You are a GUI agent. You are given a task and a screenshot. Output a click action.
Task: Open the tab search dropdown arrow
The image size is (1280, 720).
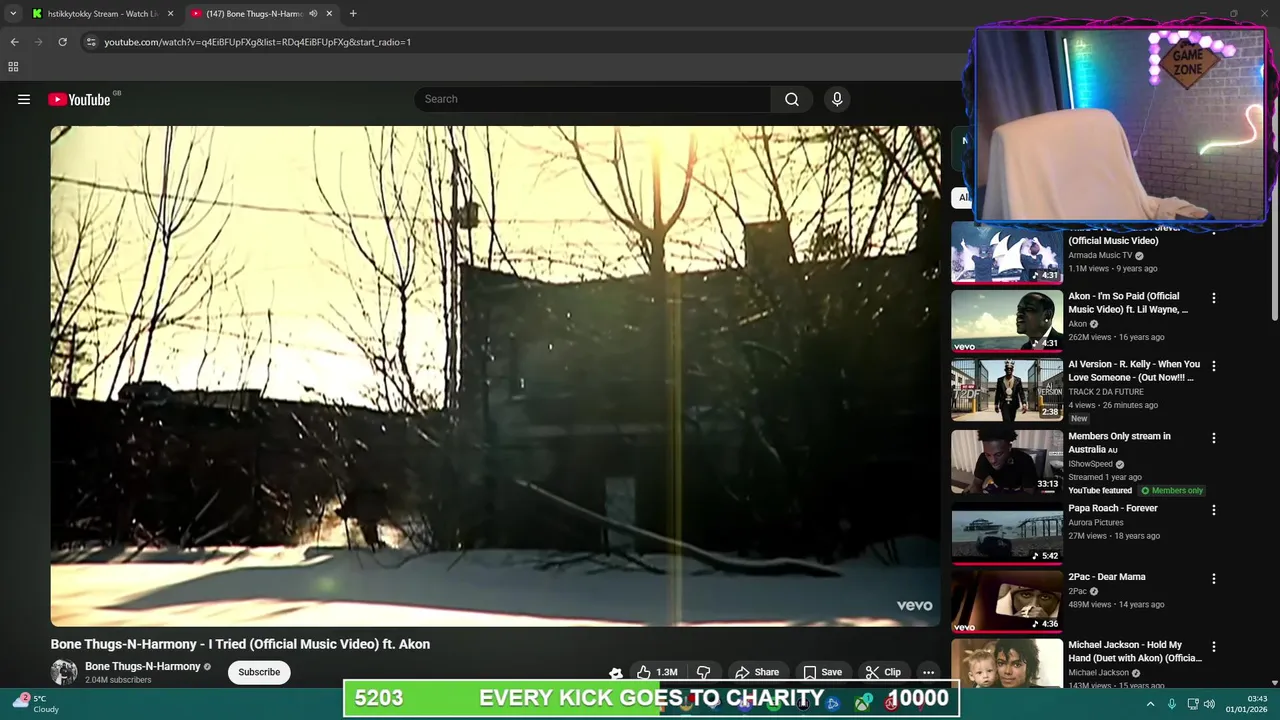[13, 14]
